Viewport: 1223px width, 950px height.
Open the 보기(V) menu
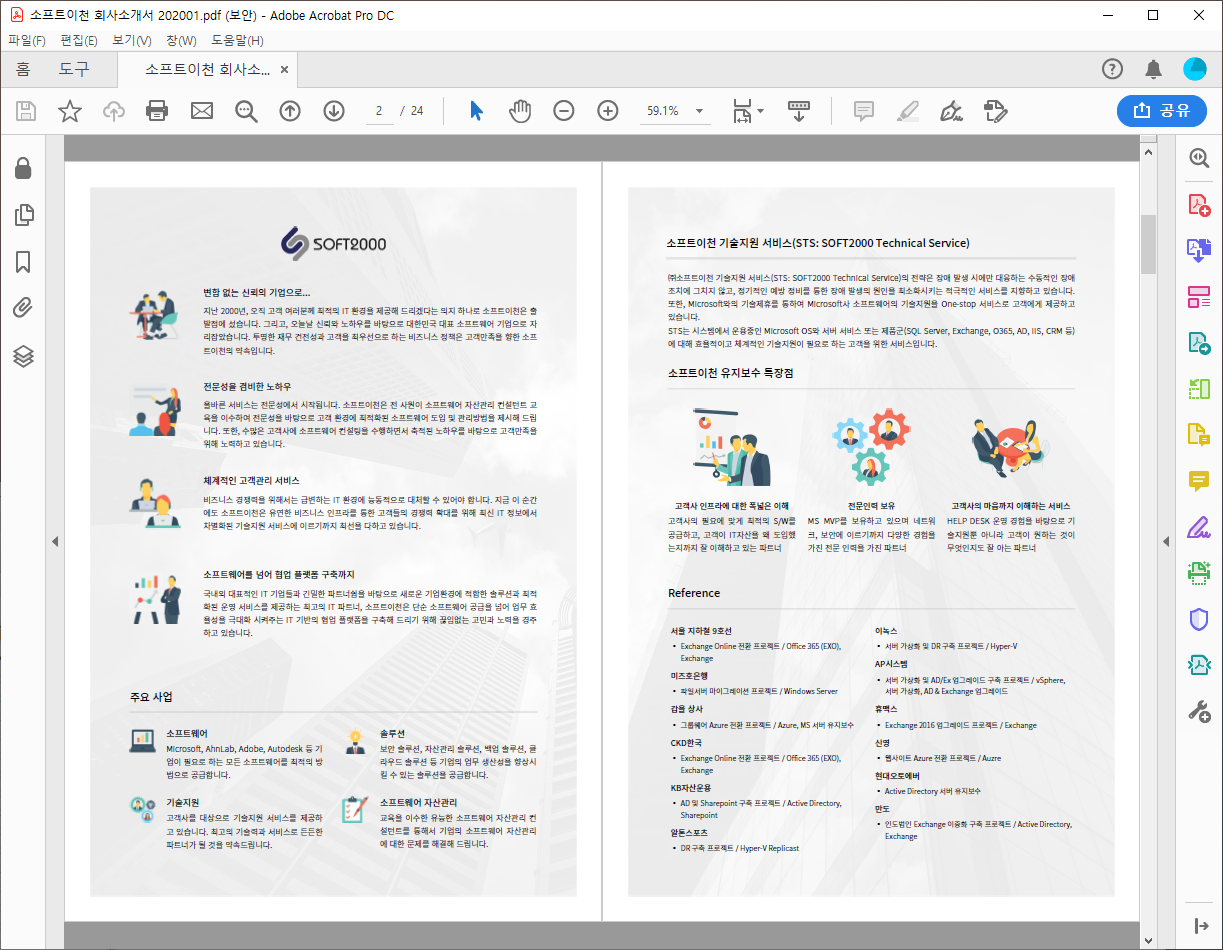coord(132,40)
